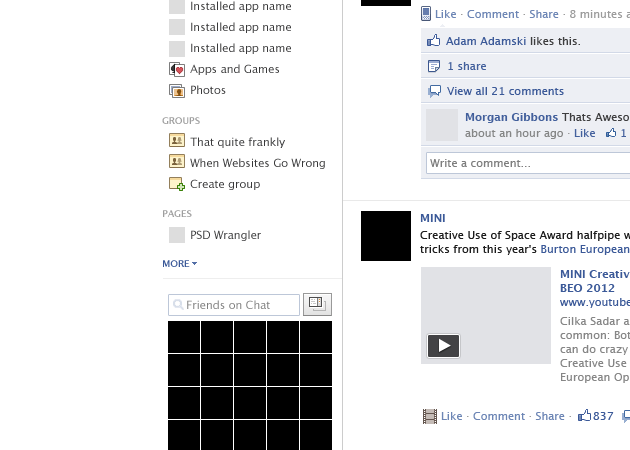Click the Burton European link
This screenshot has width=630, height=450.
pyautogui.click(x=585, y=249)
